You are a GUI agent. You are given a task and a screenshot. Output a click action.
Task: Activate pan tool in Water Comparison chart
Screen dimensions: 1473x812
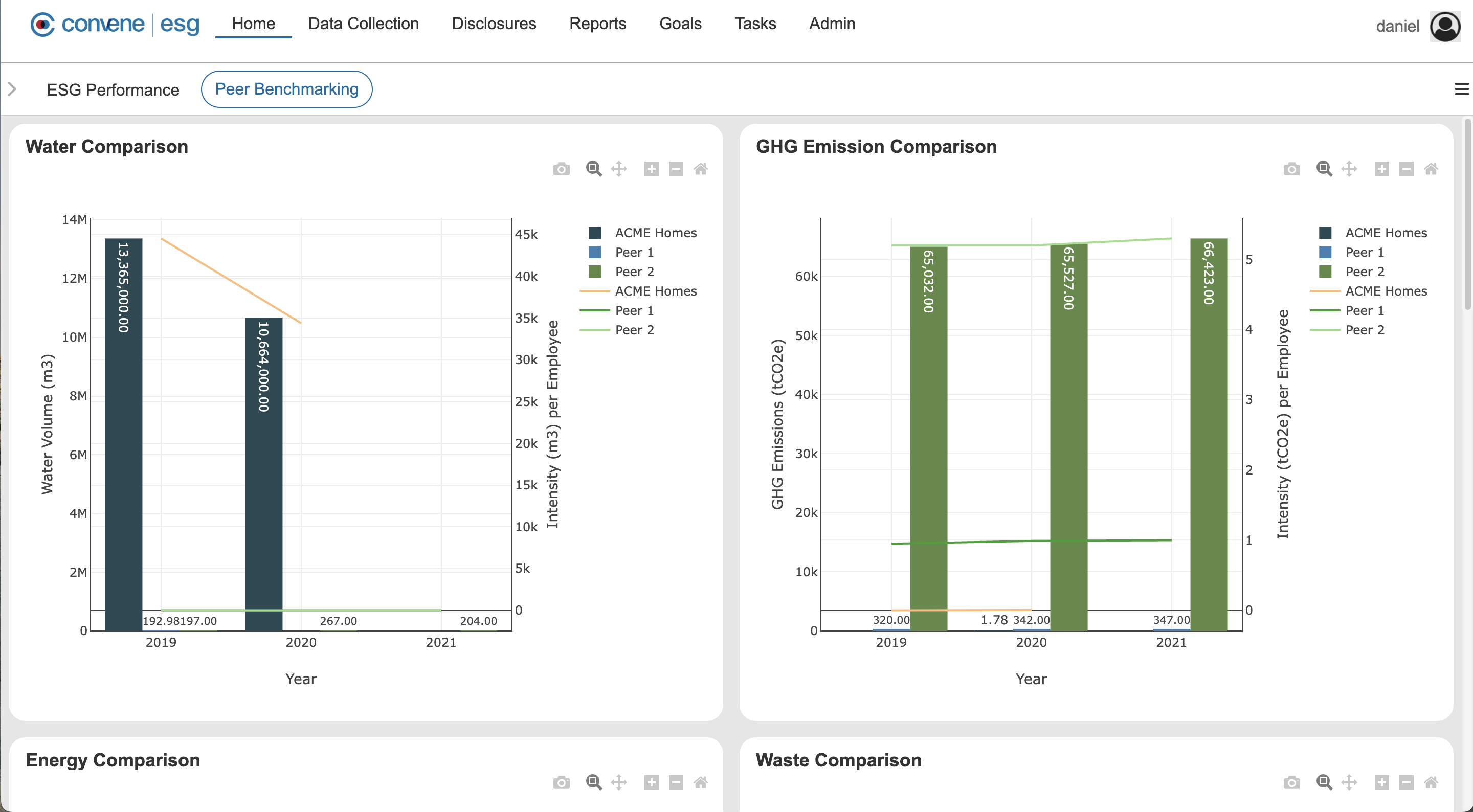619,169
